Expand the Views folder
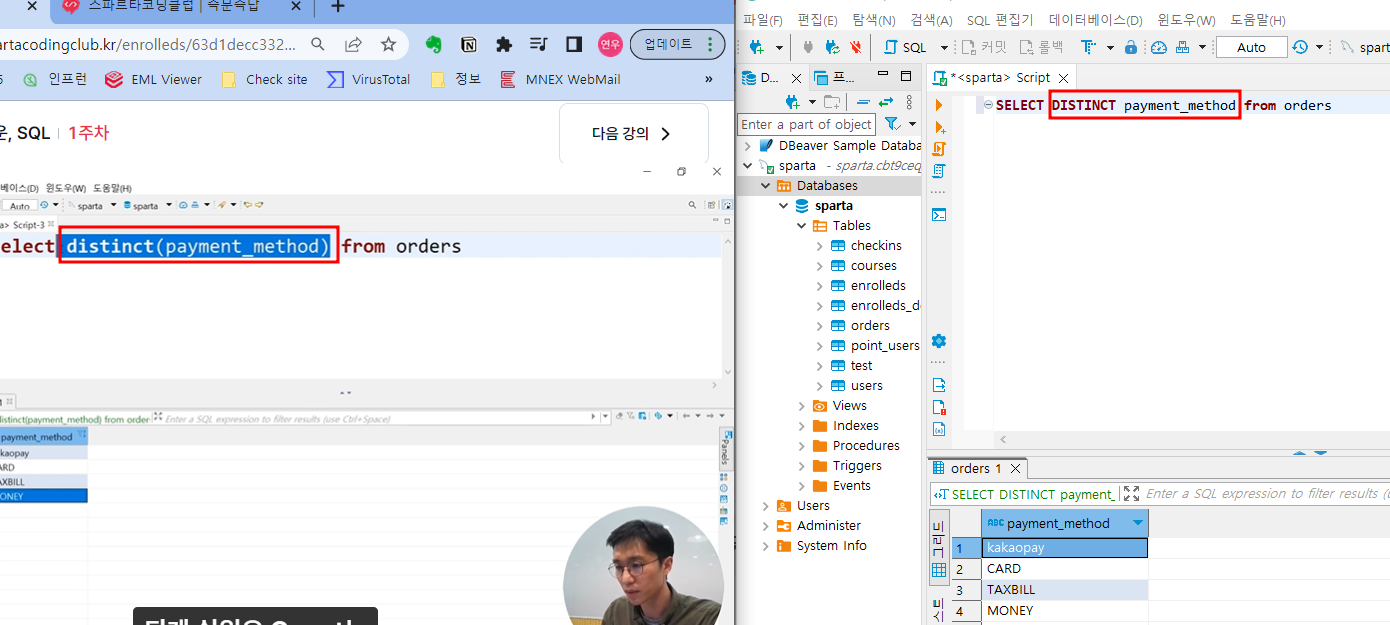Viewport: 1390px width, 625px height. pos(802,406)
